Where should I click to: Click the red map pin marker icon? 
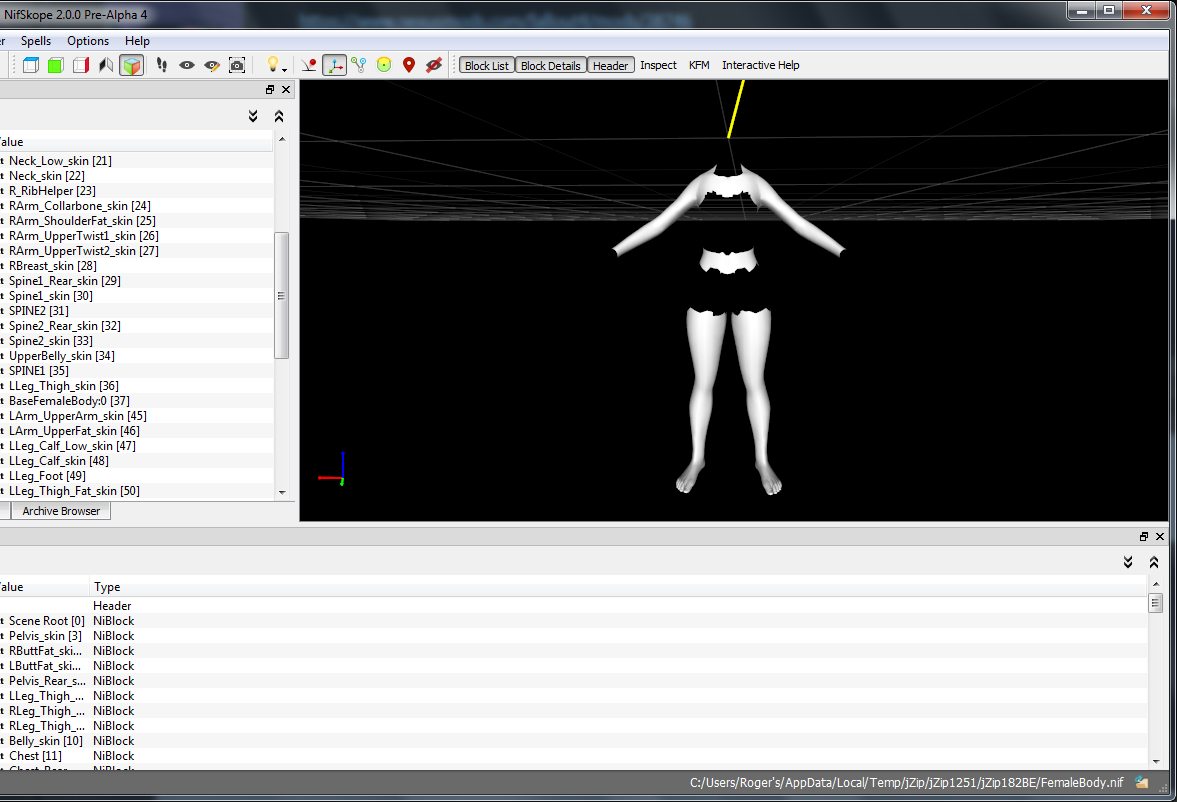click(409, 65)
